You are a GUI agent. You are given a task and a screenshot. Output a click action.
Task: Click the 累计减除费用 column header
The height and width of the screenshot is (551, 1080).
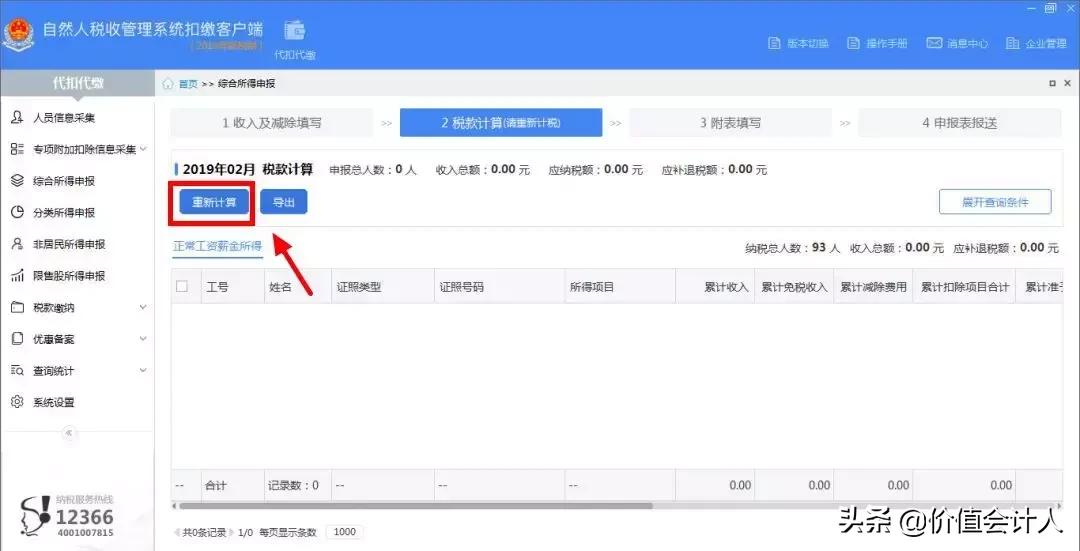click(x=873, y=287)
